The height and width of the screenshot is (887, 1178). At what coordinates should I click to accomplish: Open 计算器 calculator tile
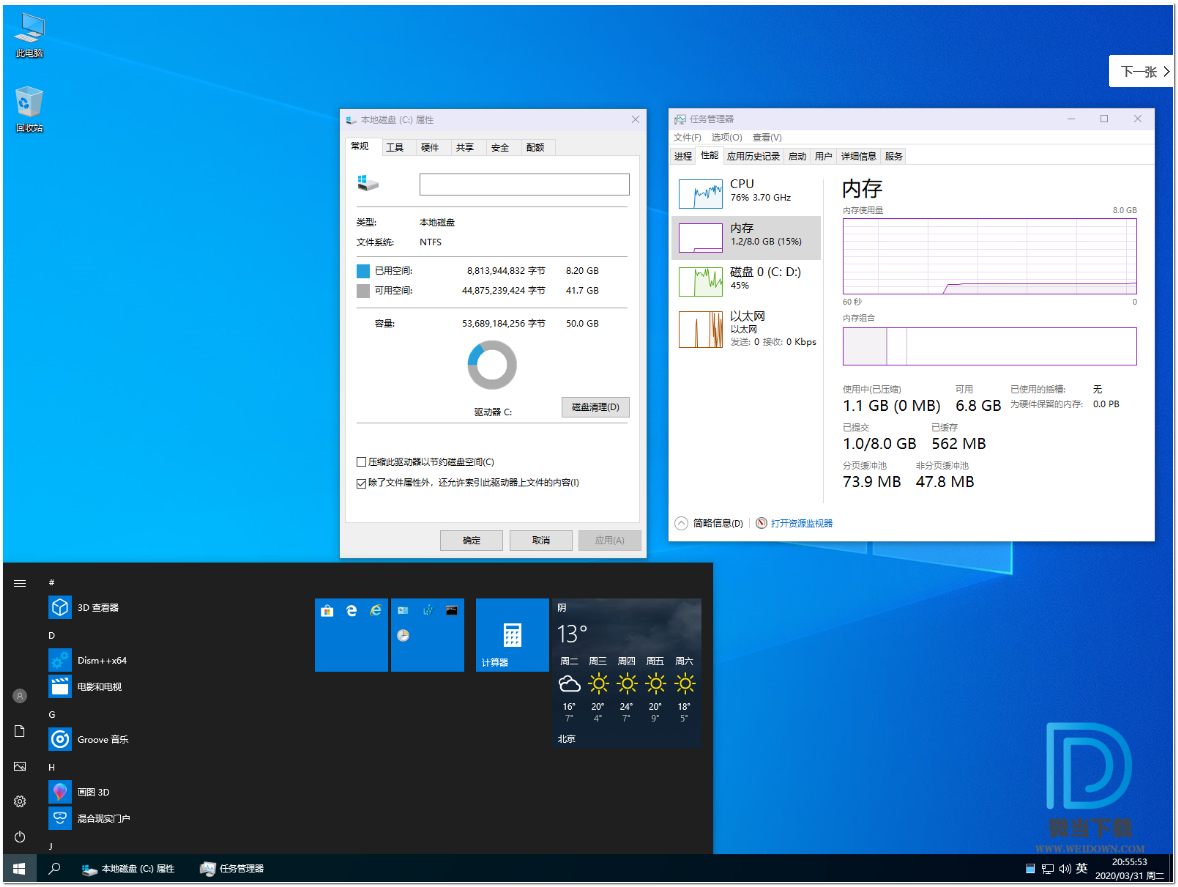click(x=512, y=635)
